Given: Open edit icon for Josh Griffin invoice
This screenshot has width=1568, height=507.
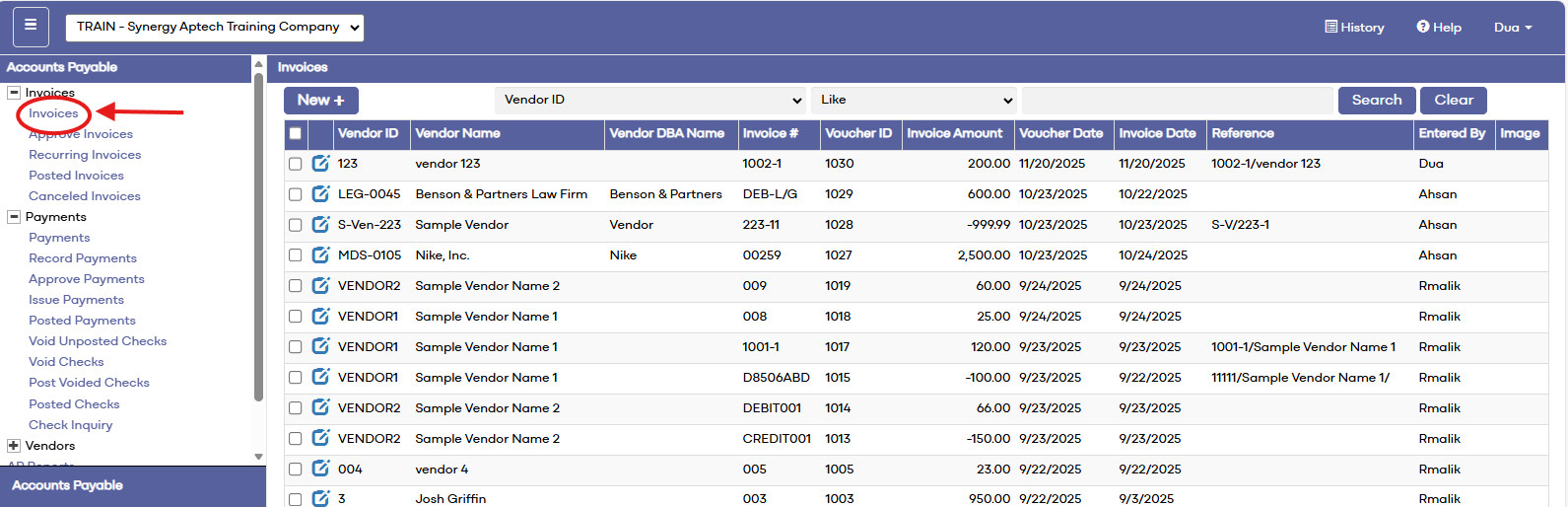Looking at the screenshot, I should coord(321,499).
